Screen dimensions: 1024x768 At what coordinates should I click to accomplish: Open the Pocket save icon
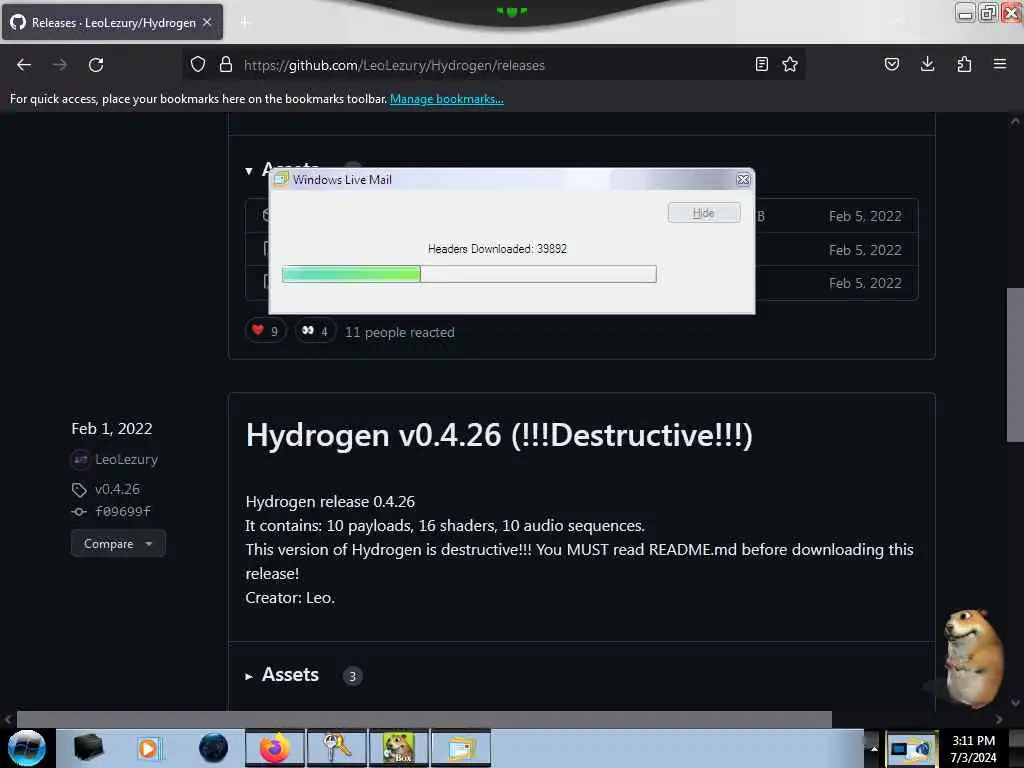[x=891, y=64]
